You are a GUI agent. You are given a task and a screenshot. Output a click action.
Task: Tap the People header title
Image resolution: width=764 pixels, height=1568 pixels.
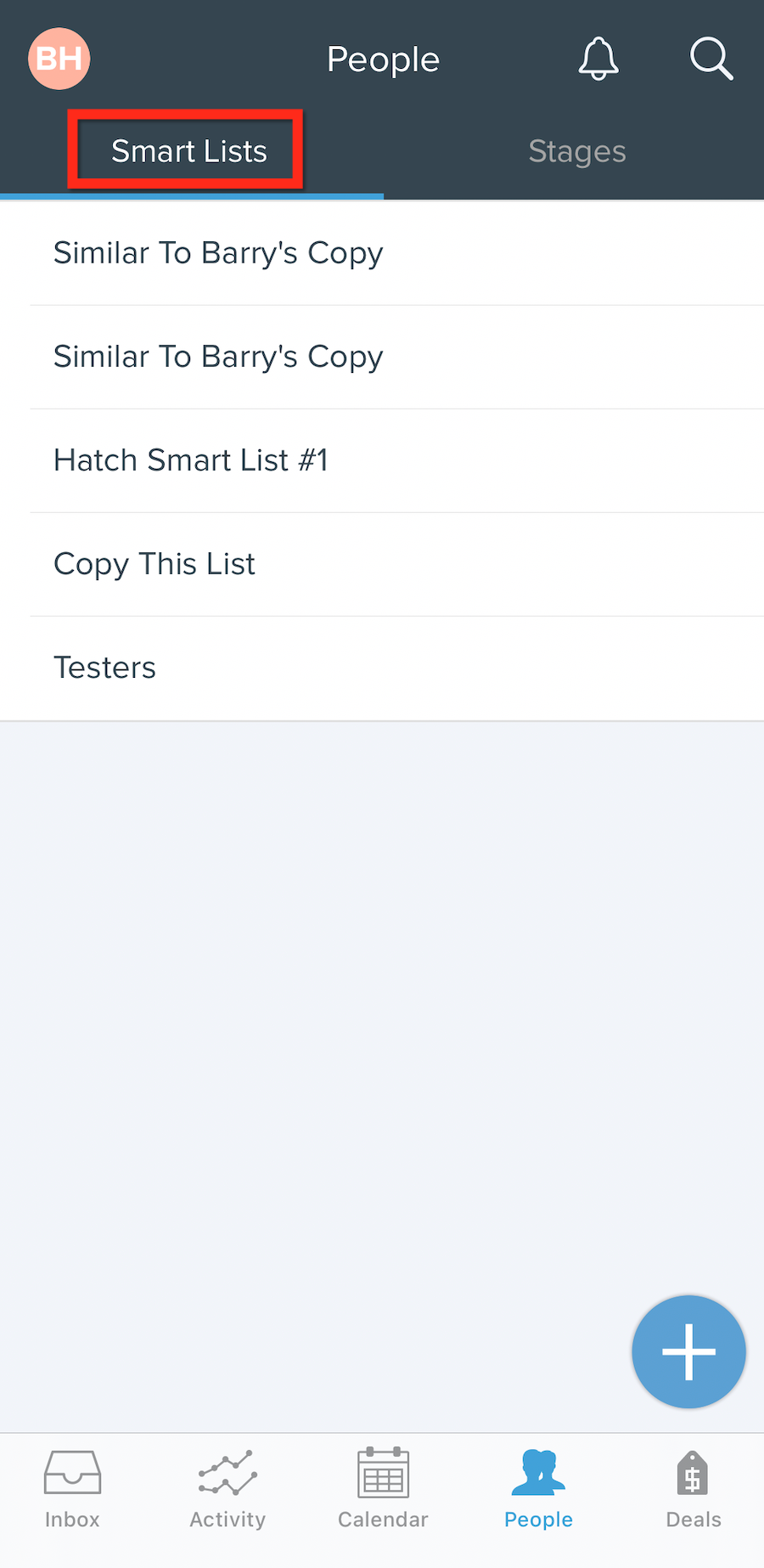pos(383,59)
